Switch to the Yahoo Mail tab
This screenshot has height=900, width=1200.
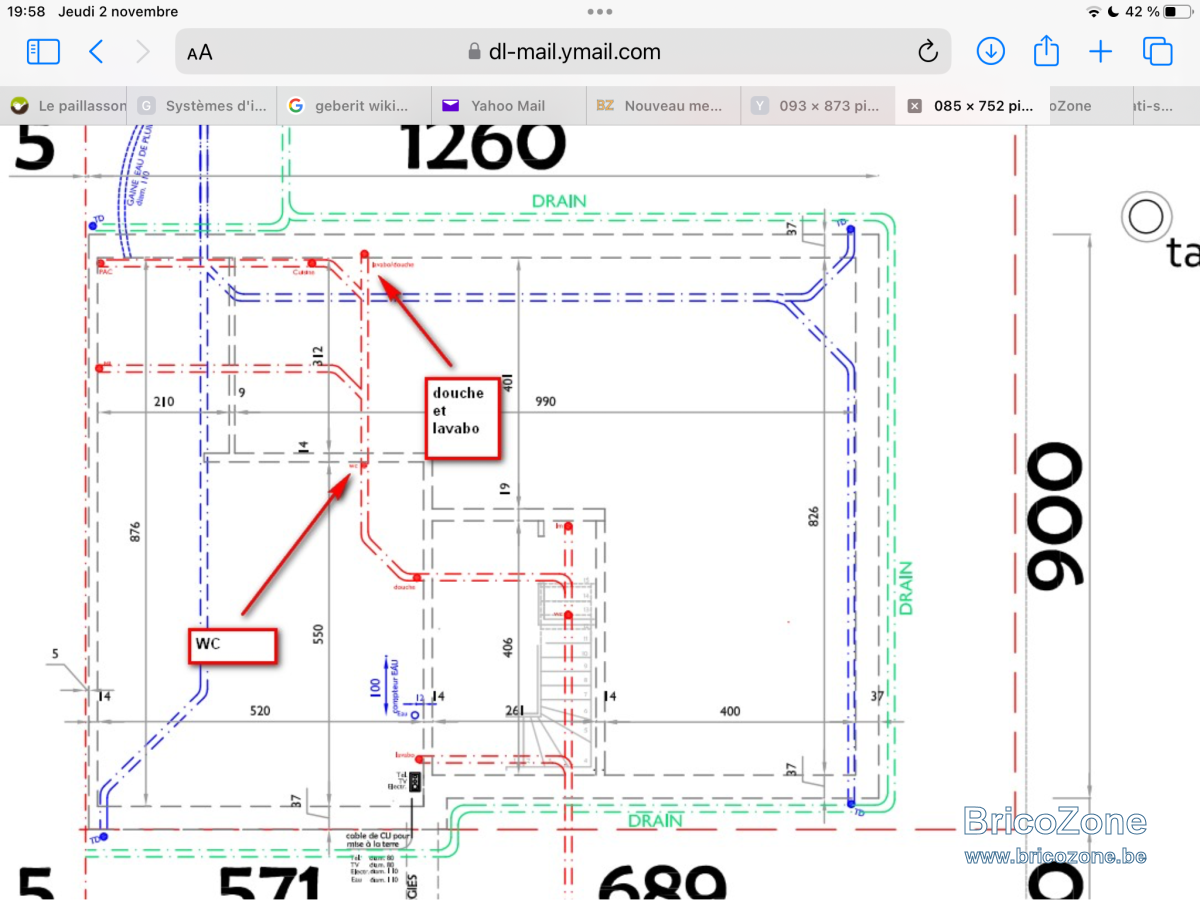(509, 105)
